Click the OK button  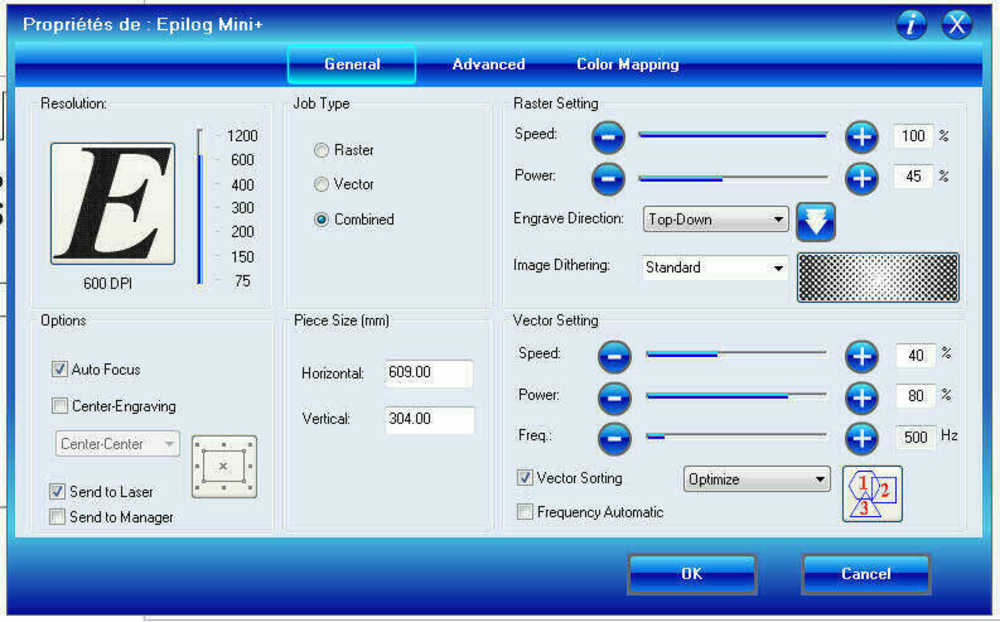692,574
